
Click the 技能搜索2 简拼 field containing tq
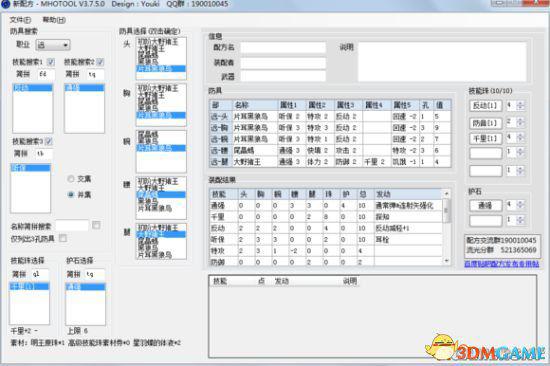click(x=95, y=74)
